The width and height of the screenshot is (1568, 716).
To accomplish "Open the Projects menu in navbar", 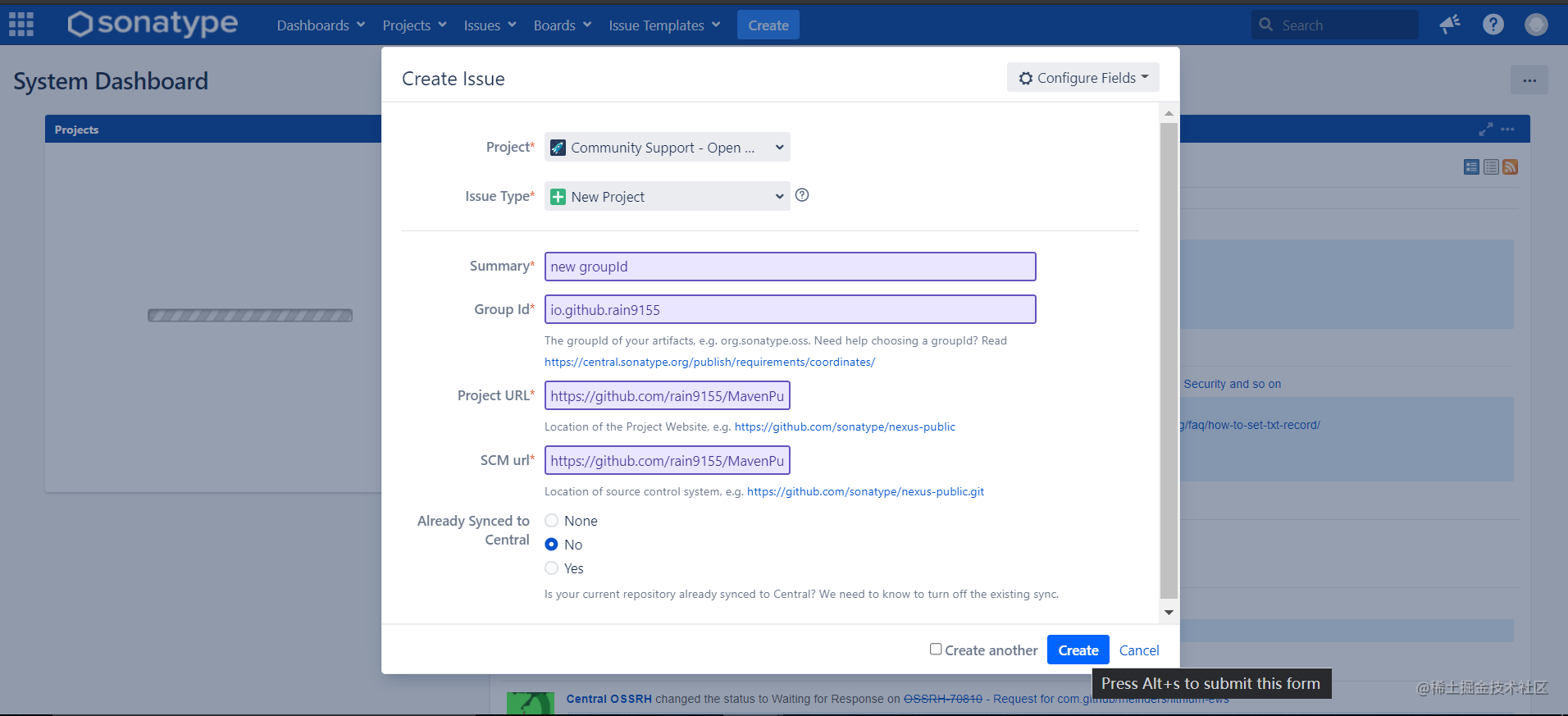I will (414, 25).
